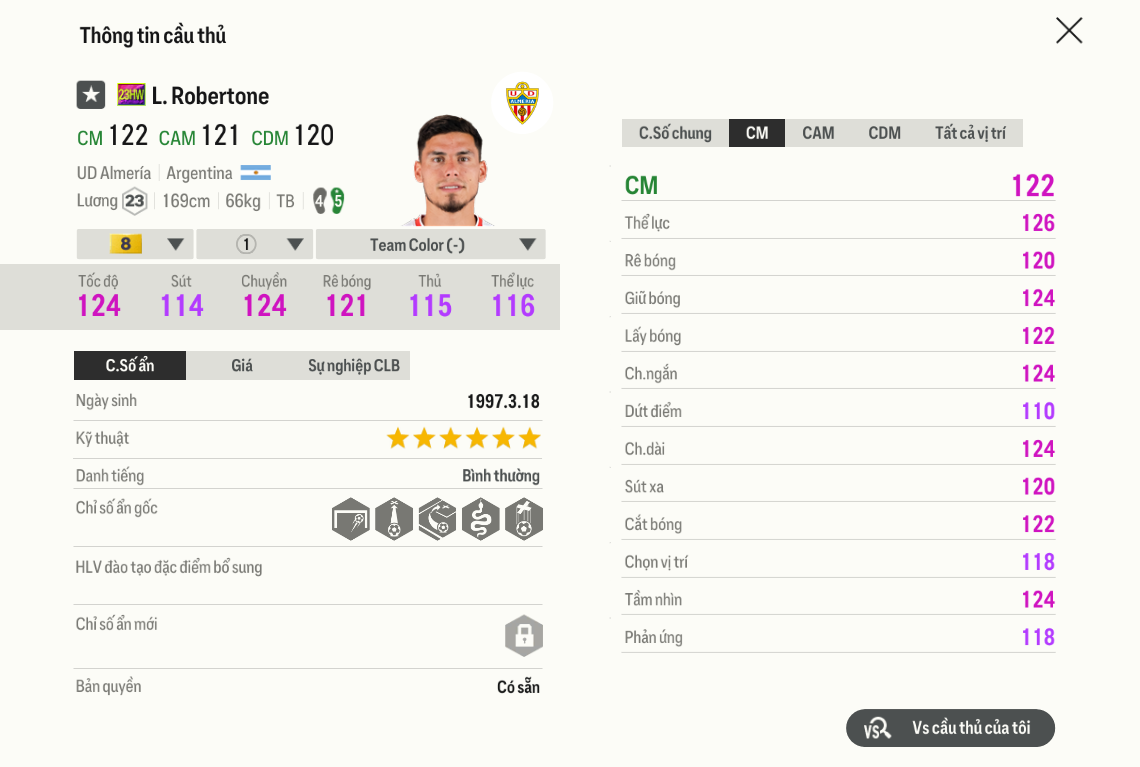This screenshot has width=1140, height=767.
Task: Click the favorite star icon beside L. Robertone
Action: click(x=91, y=95)
